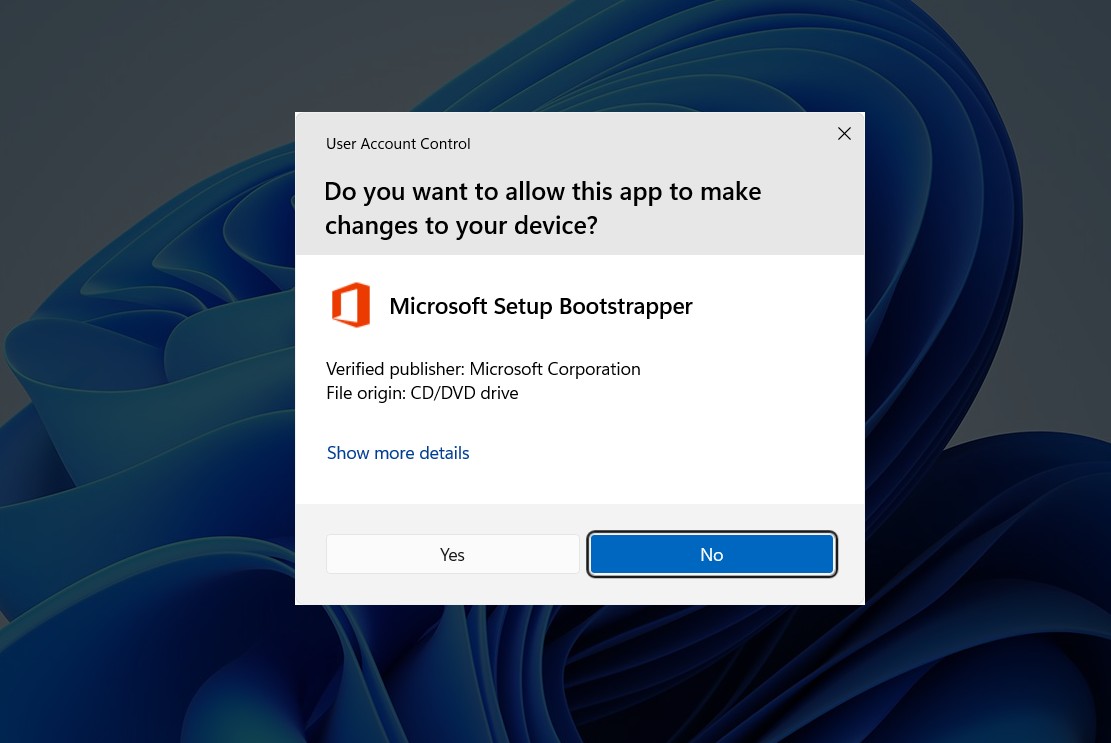The image size is (1111, 743).
Task: Approve the app with the Yes button
Action: 452,554
